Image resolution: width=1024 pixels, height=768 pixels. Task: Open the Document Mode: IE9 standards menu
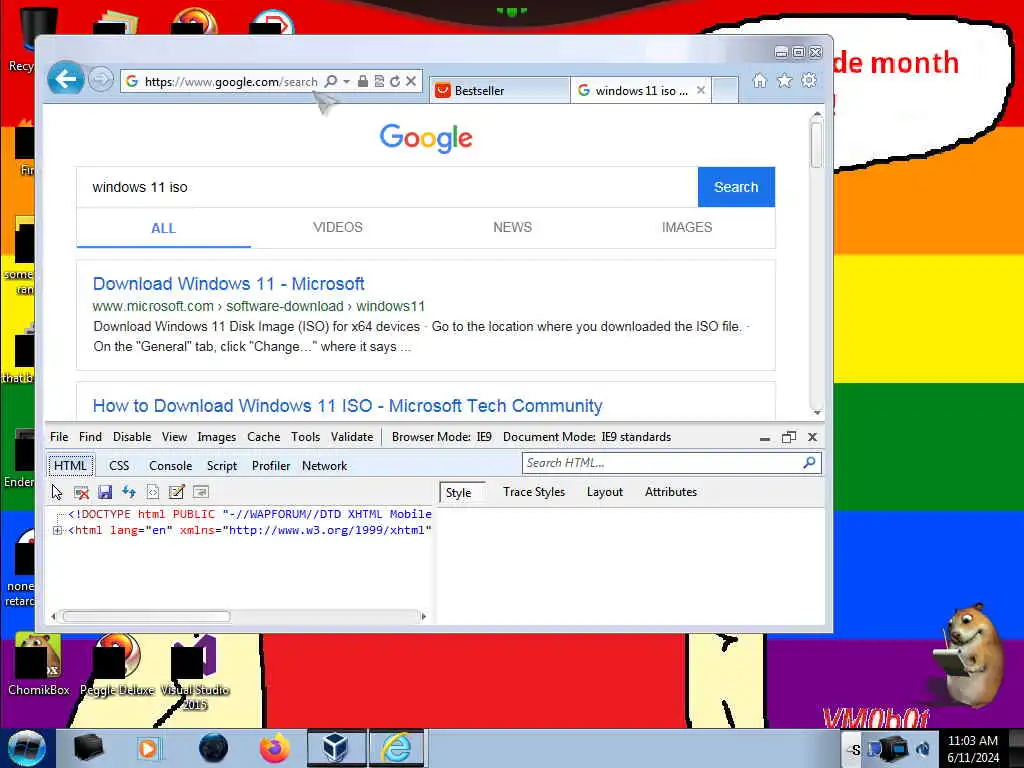pos(587,437)
